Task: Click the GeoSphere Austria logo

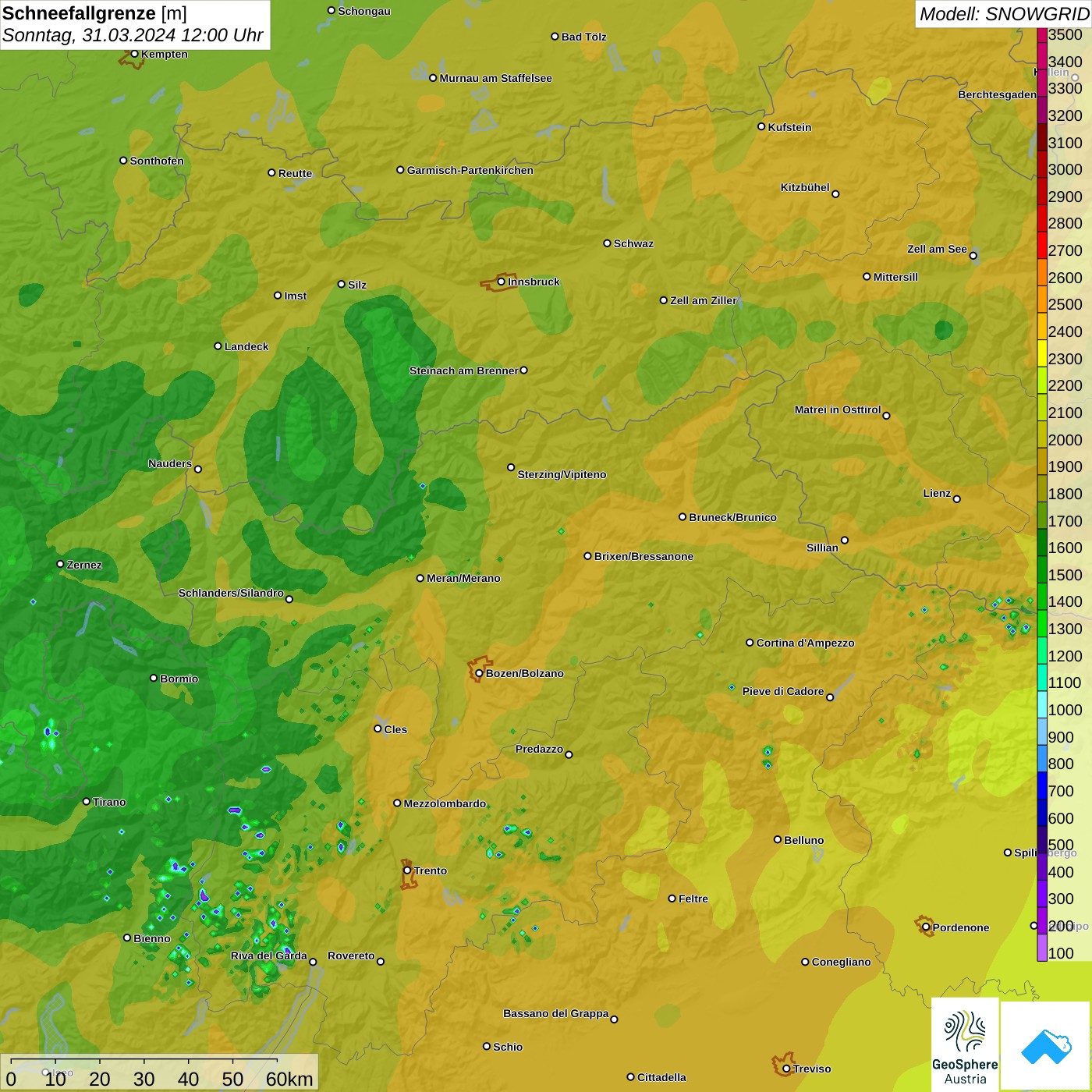Action: (x=965, y=1045)
